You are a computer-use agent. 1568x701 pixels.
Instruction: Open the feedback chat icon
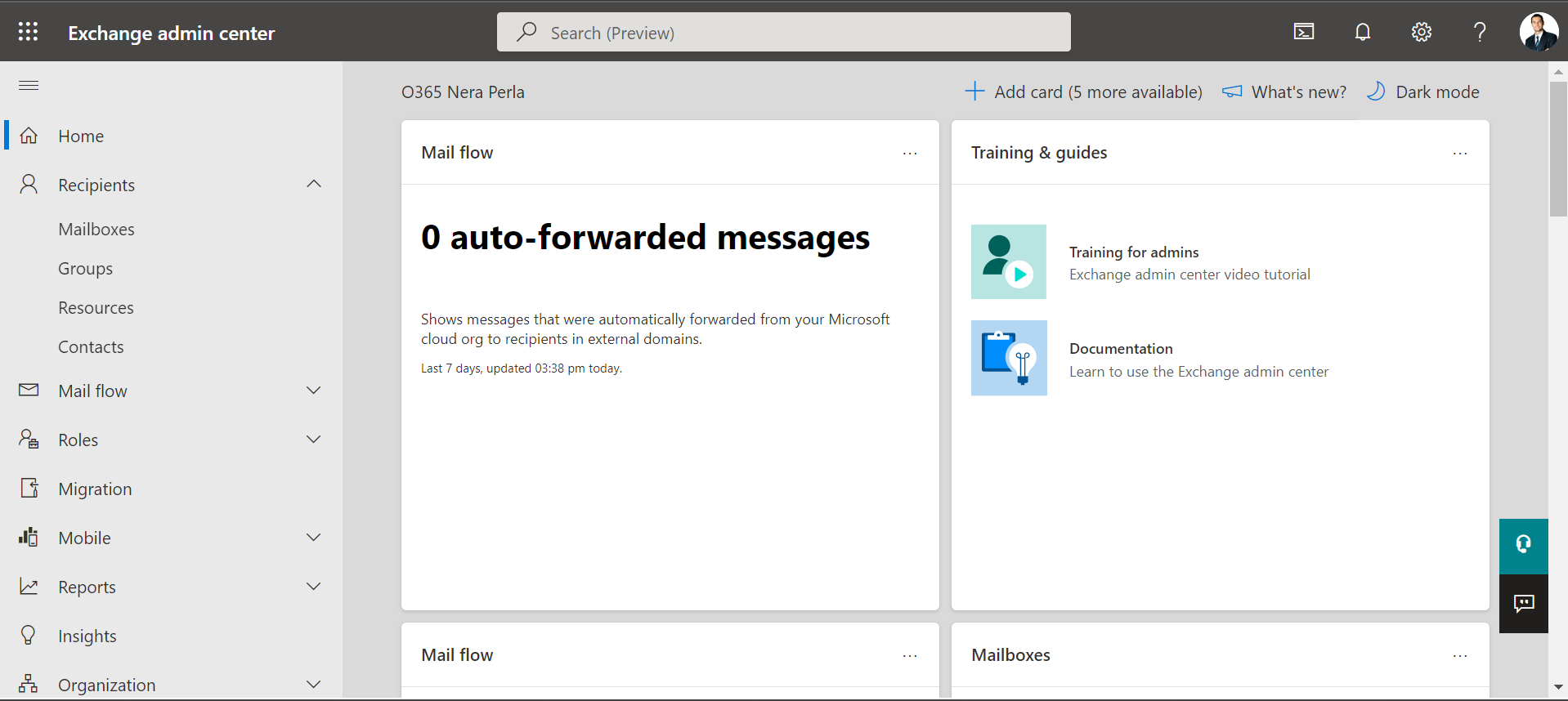coord(1523,604)
